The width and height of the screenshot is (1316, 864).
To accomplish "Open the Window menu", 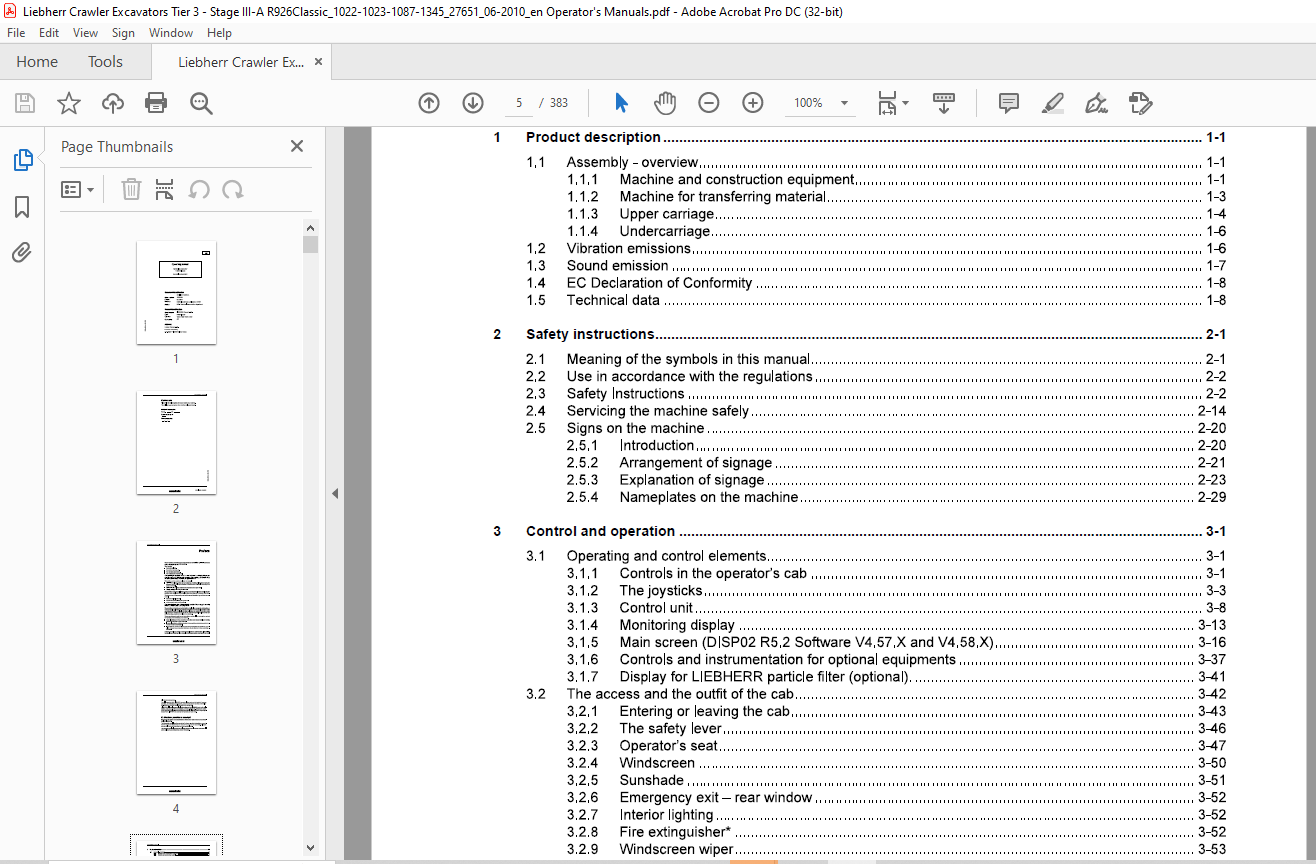I will tap(171, 33).
